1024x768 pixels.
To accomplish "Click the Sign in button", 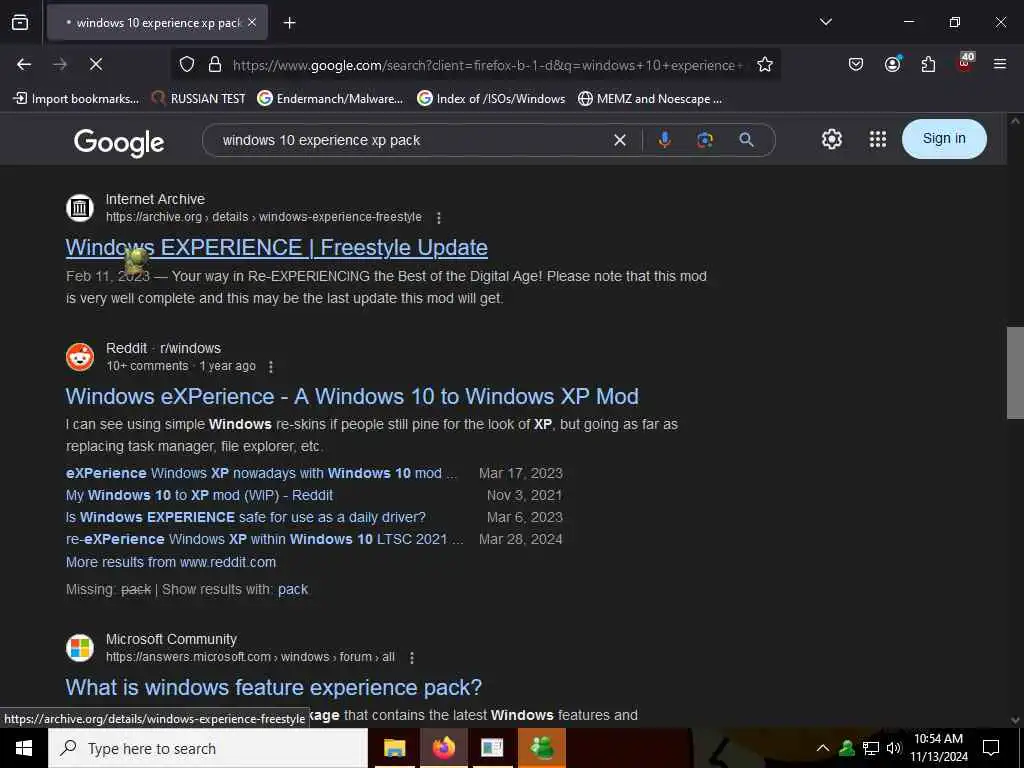I will [944, 138].
